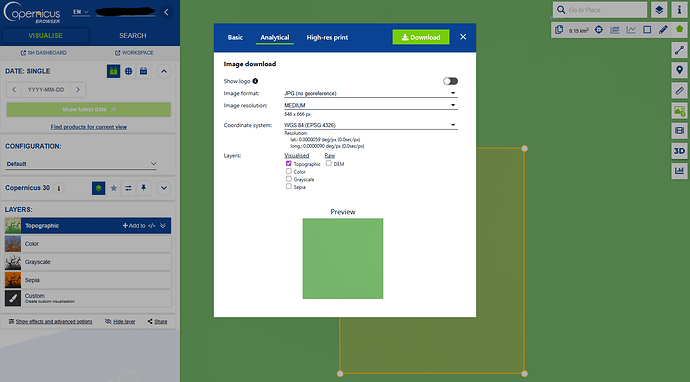Open the line chart icon in area toolbar

tap(631, 30)
